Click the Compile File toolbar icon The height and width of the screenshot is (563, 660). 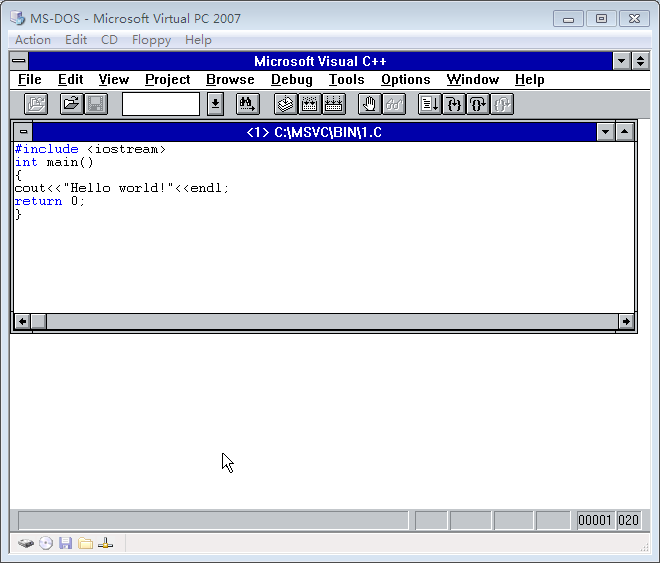(x=285, y=104)
